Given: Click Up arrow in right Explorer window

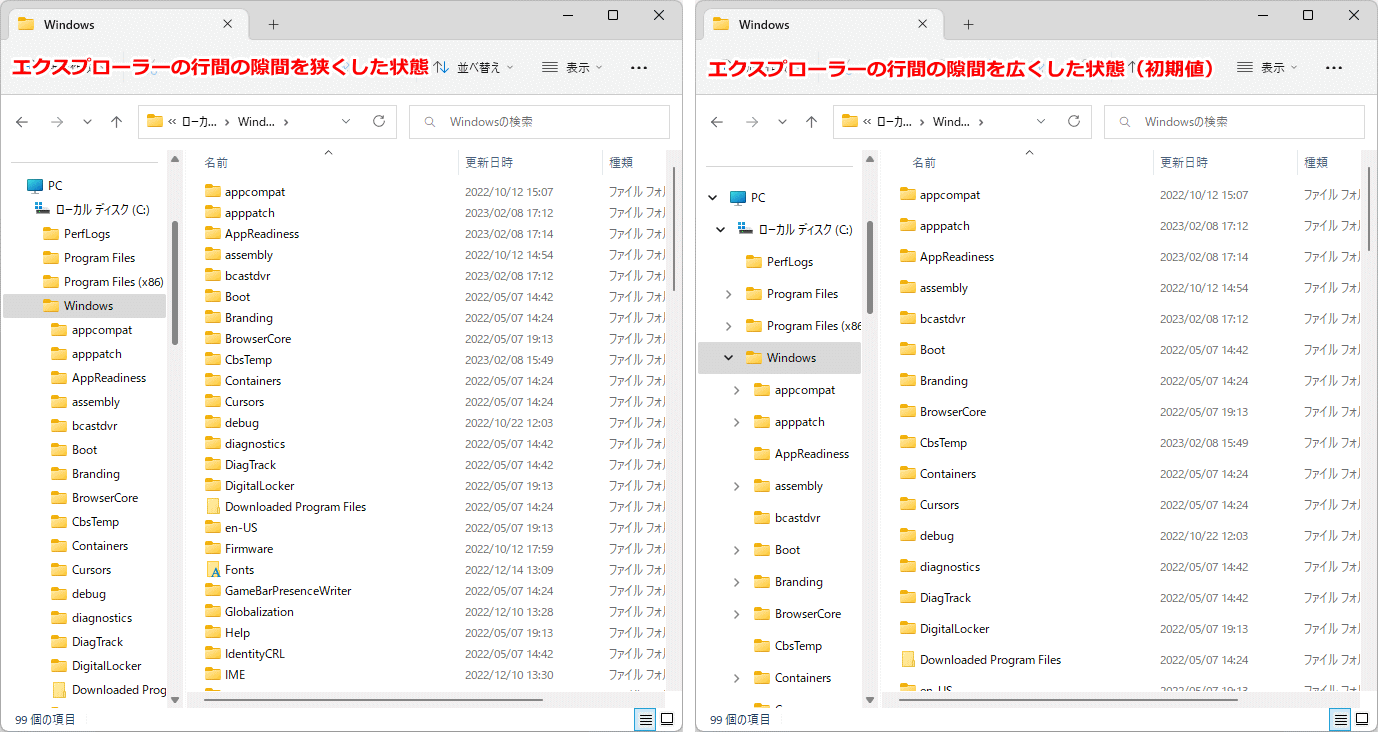Looking at the screenshot, I should [811, 122].
